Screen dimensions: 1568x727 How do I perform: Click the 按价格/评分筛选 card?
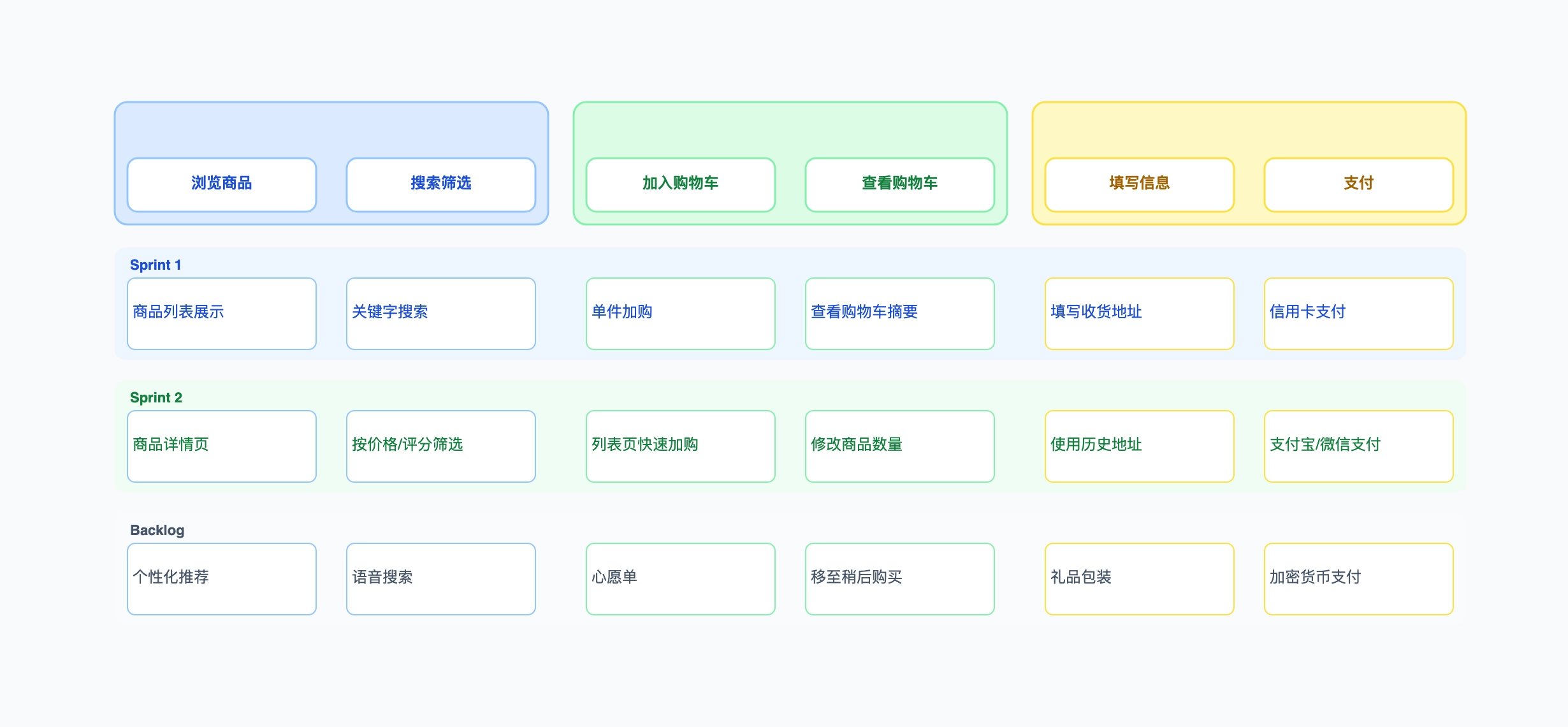point(440,446)
